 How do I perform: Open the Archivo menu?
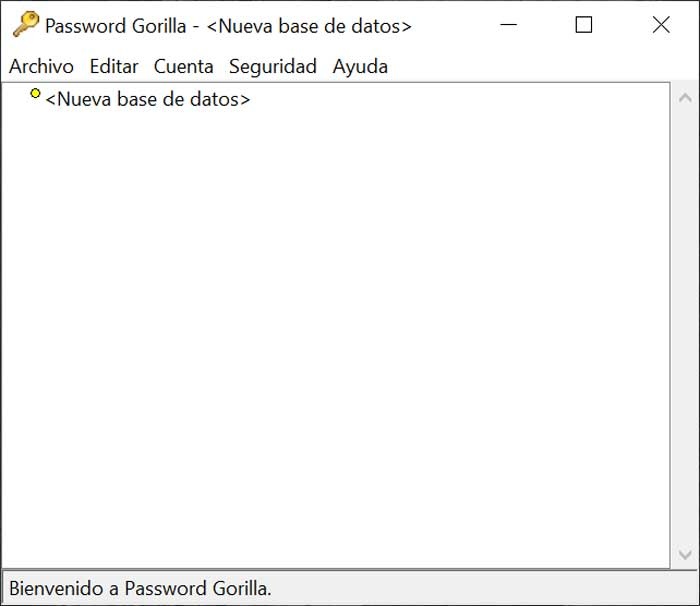[41, 67]
